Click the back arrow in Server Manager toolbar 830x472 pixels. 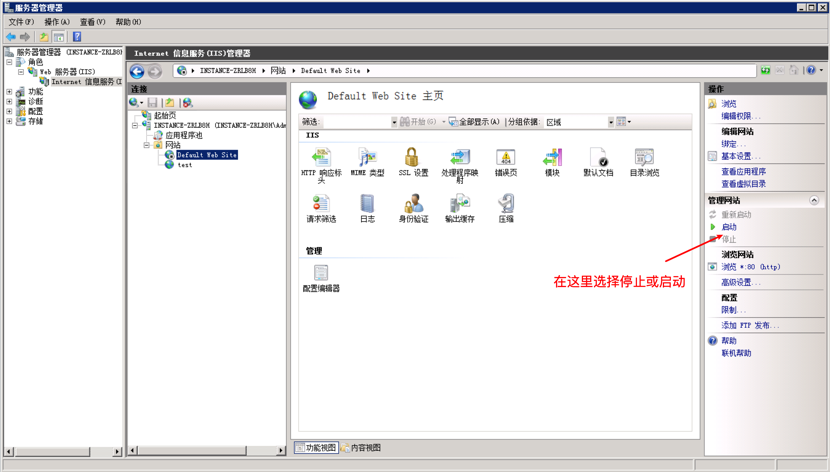click(11, 37)
